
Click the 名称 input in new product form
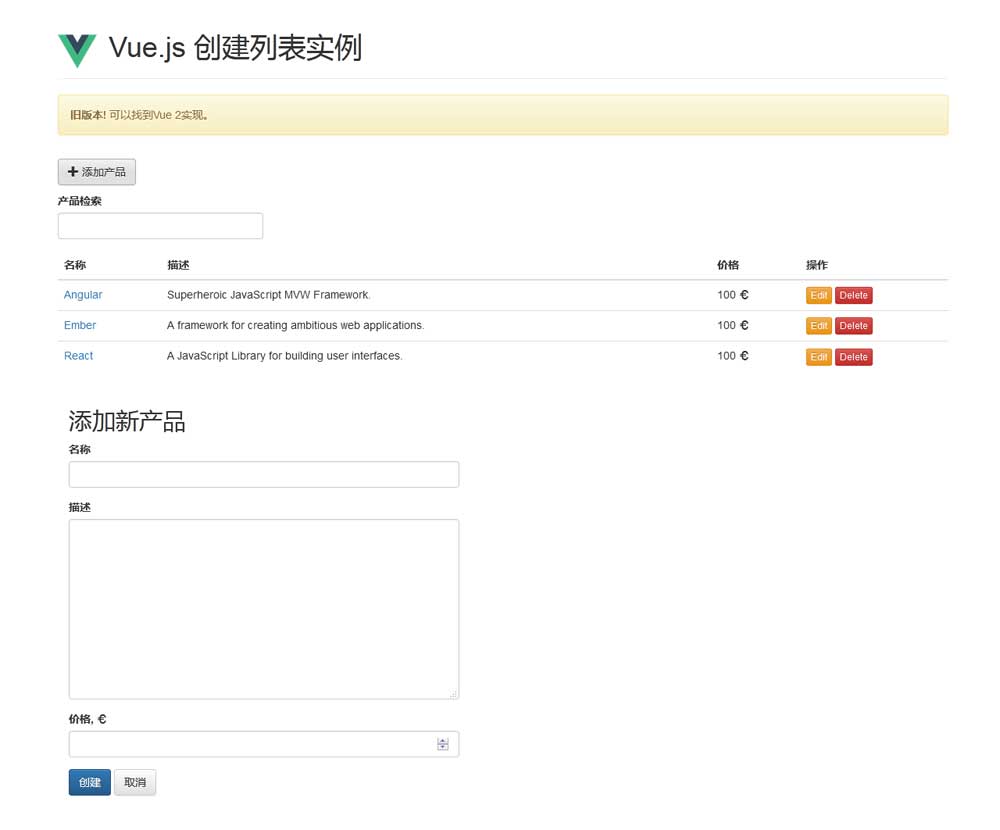pyautogui.click(x=263, y=474)
